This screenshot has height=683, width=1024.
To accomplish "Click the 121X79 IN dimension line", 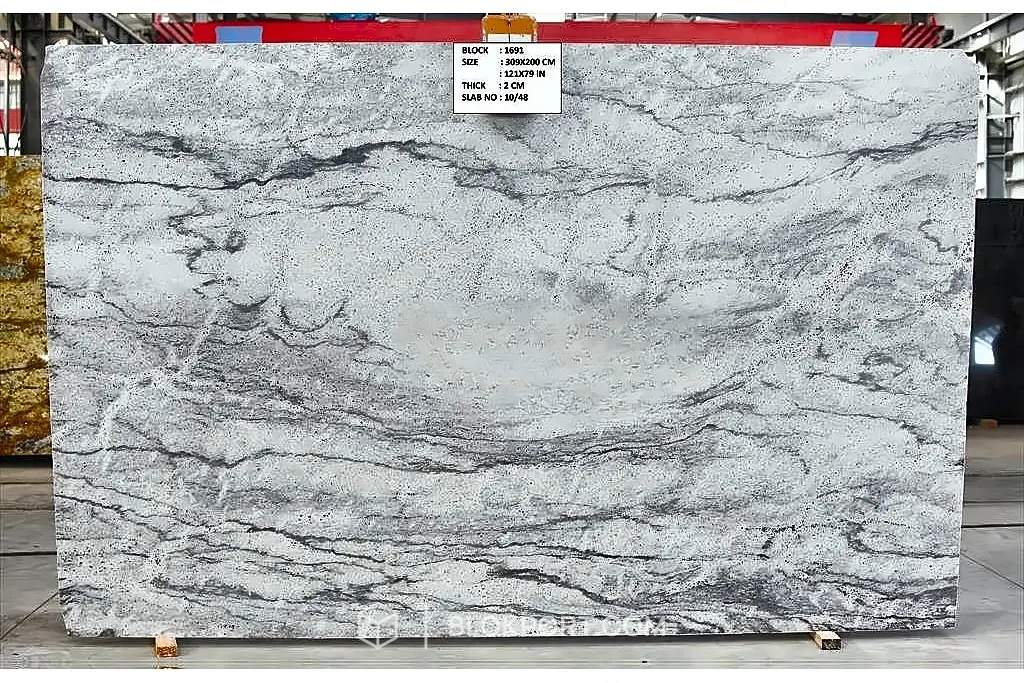I will [524, 74].
